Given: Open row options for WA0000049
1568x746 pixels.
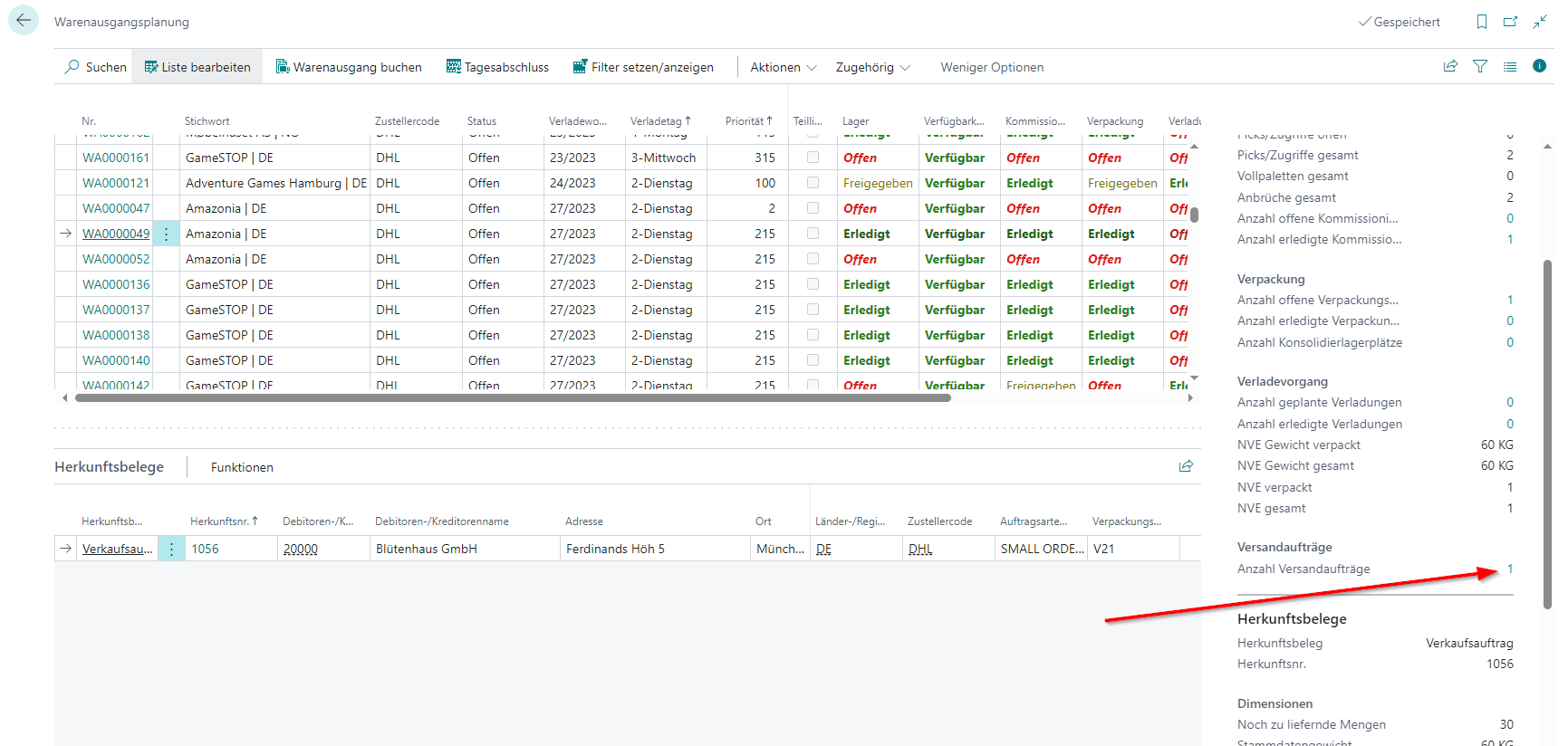Looking at the screenshot, I should tap(166, 234).
